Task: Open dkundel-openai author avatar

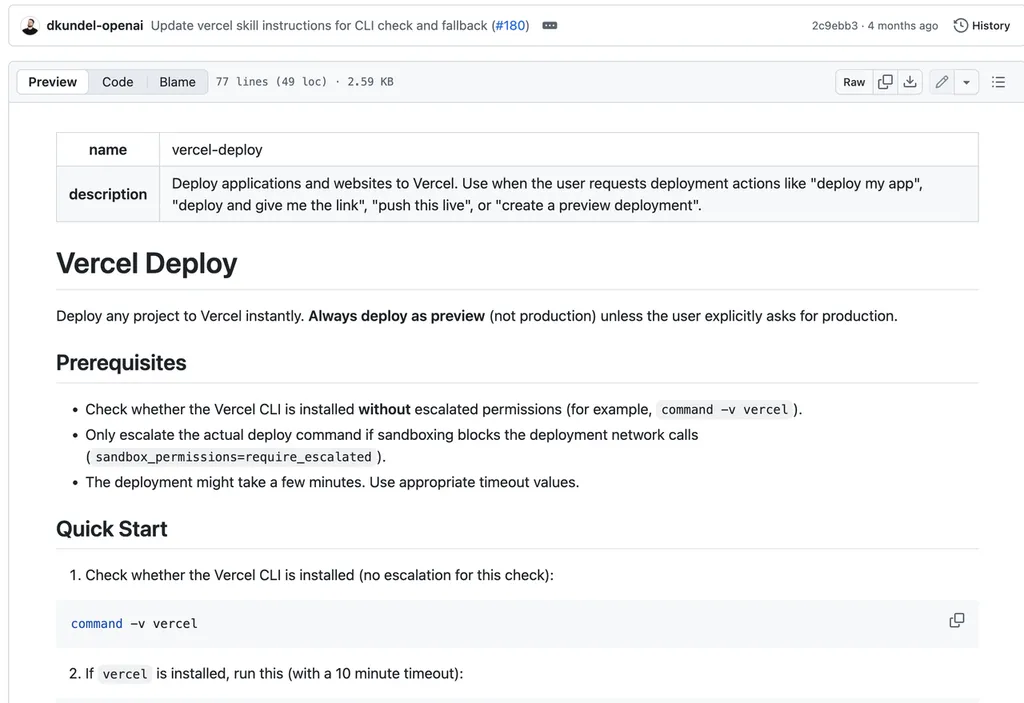Action: point(30,26)
